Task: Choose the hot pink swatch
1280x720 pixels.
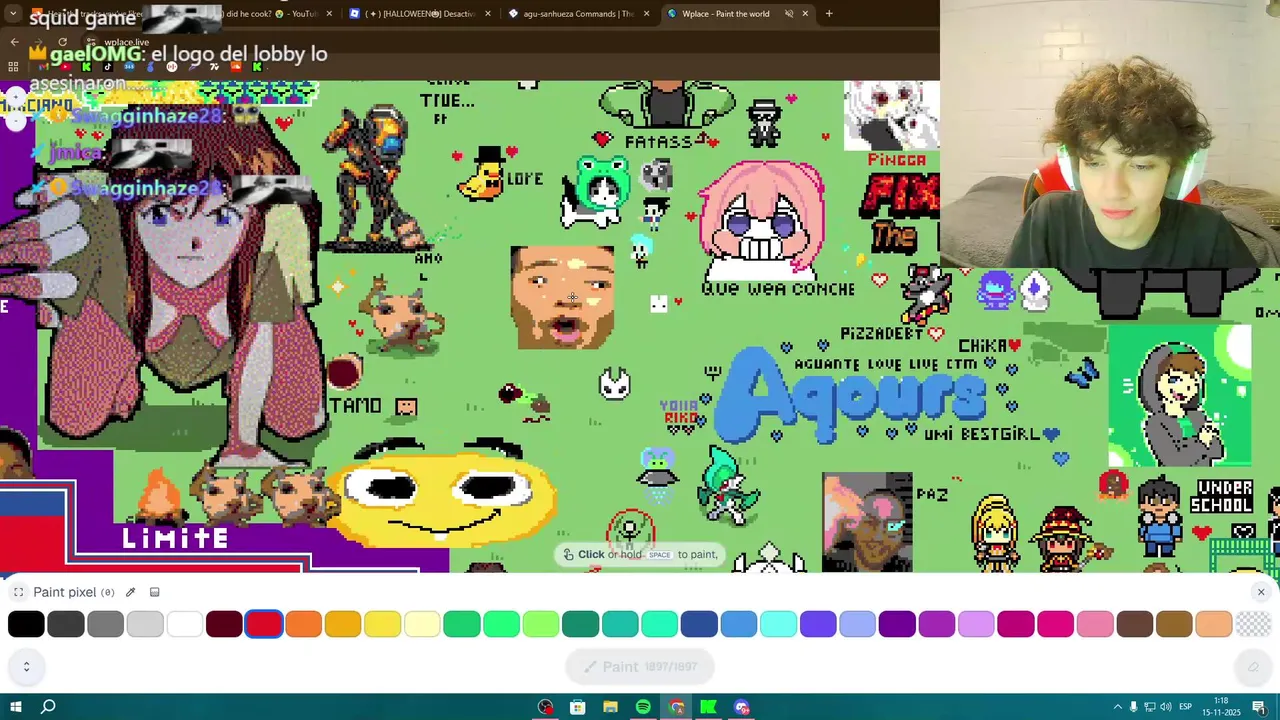Action: point(1055,624)
